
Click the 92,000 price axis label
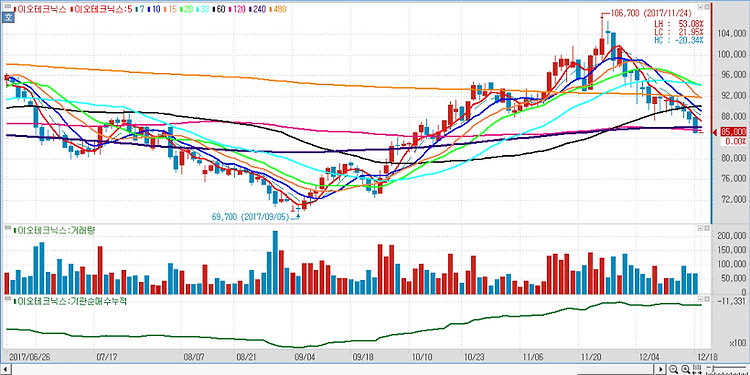tap(734, 96)
